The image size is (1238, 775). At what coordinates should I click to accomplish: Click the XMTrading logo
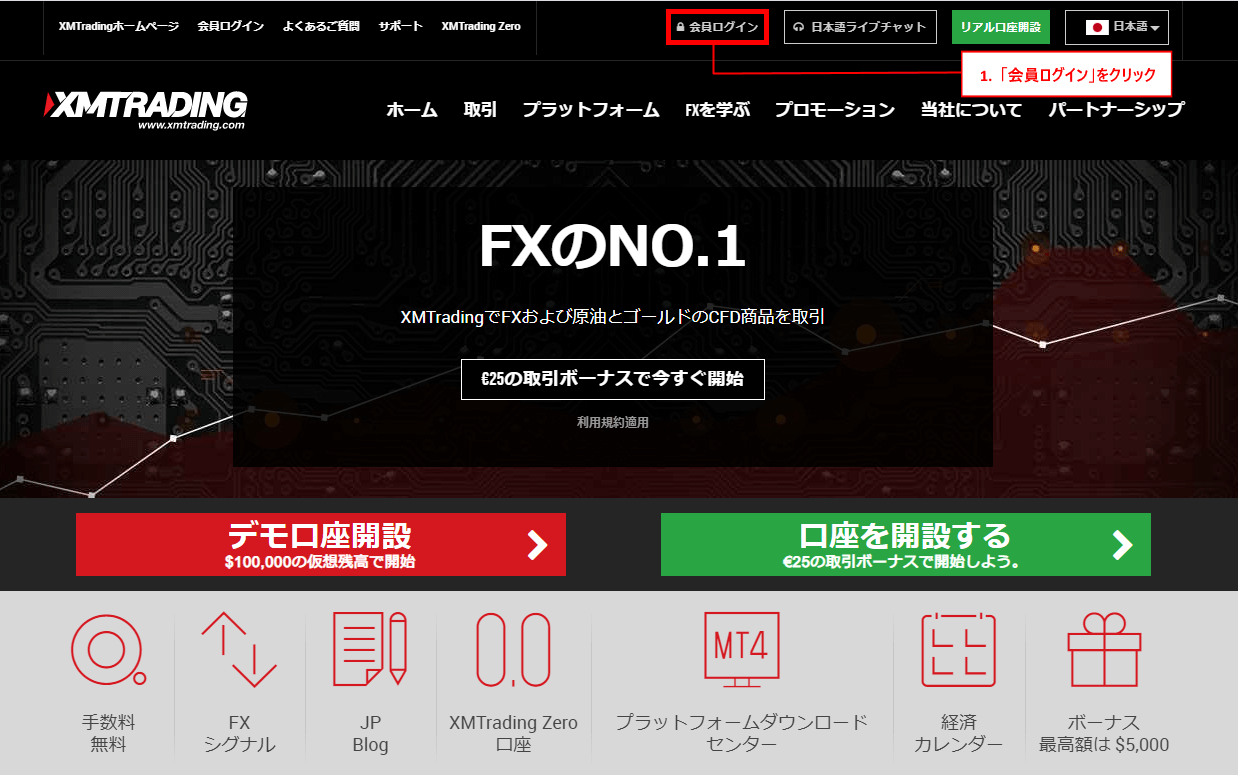point(146,109)
